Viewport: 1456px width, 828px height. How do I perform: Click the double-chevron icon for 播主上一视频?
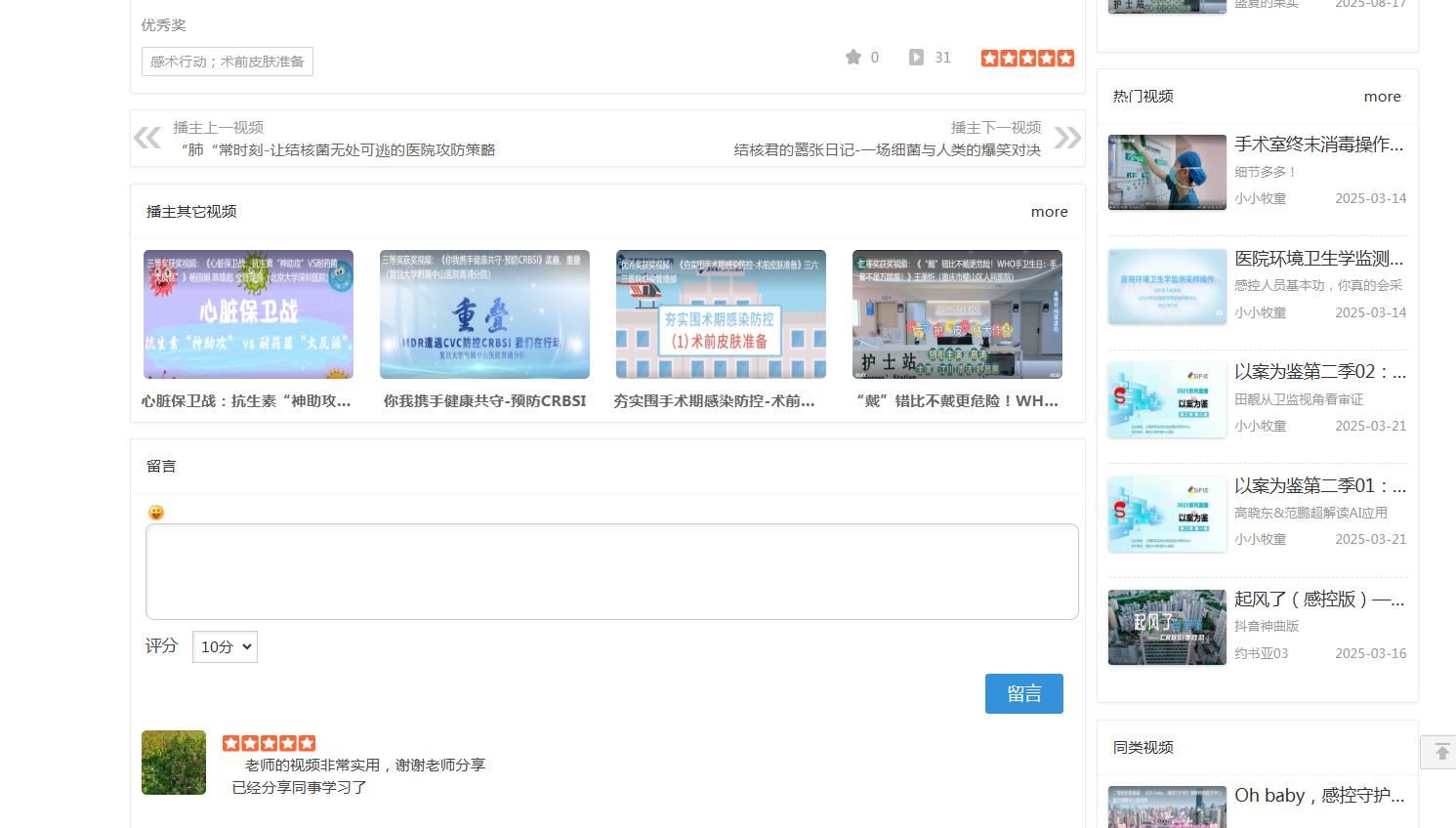point(148,138)
